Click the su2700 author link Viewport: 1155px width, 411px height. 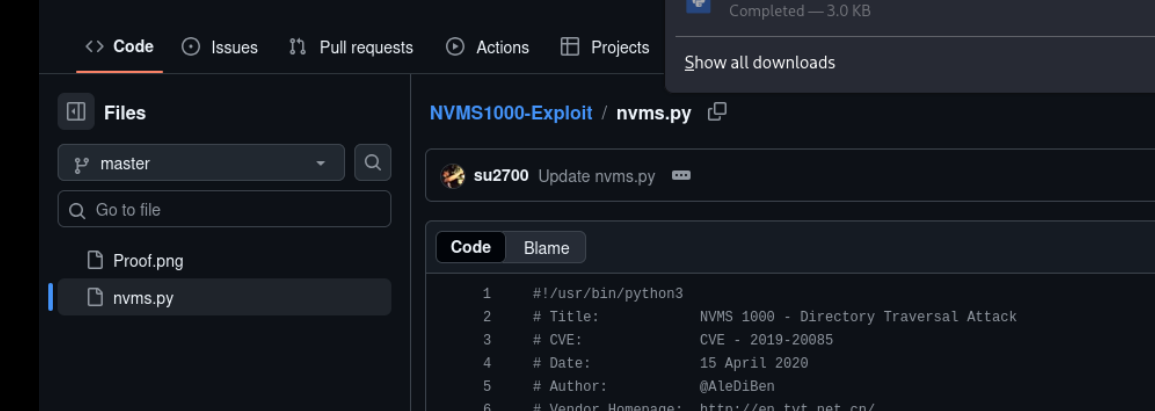coord(501,176)
